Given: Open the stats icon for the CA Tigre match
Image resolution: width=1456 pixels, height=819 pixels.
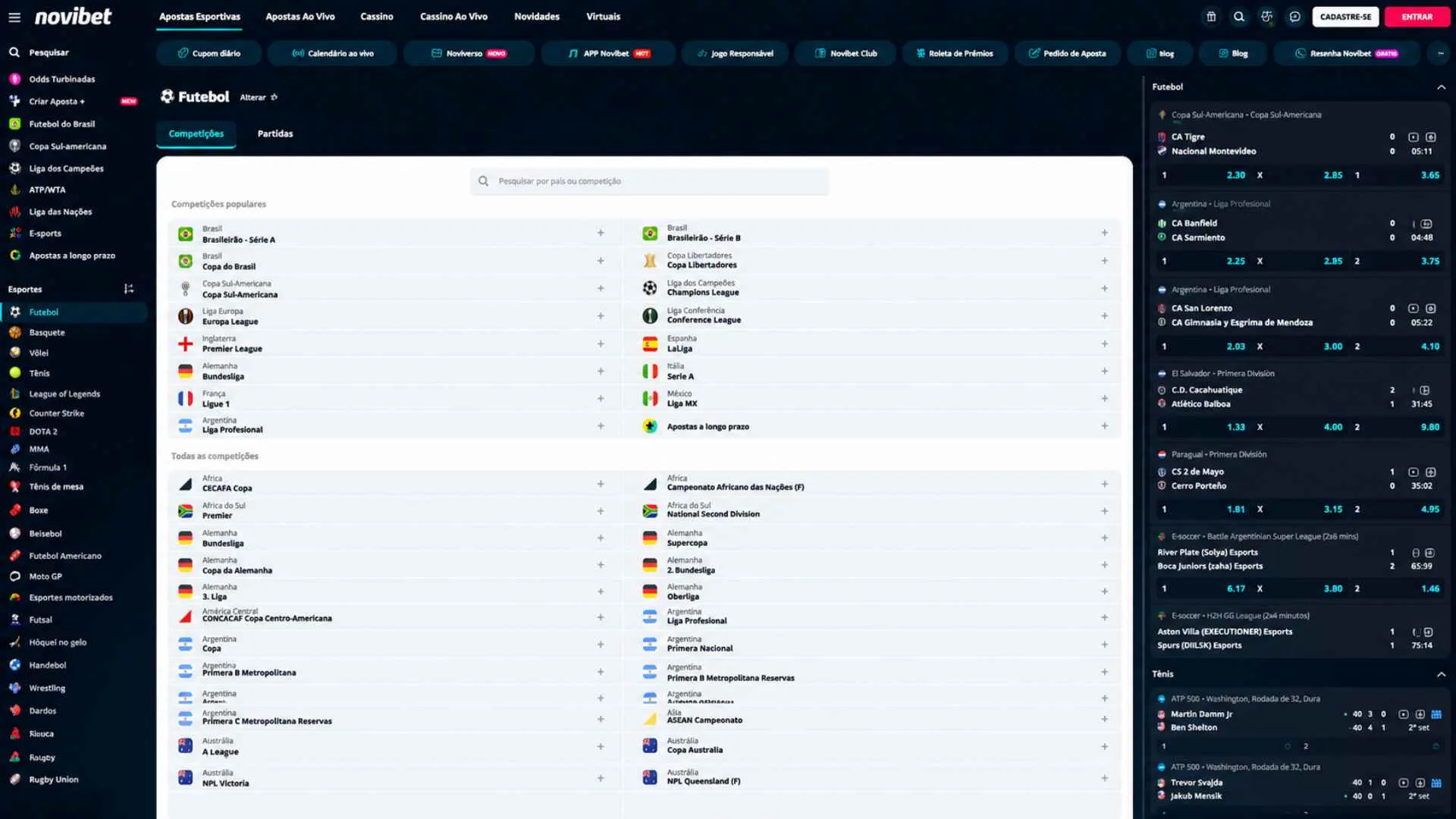Looking at the screenshot, I should pyautogui.click(x=1431, y=137).
